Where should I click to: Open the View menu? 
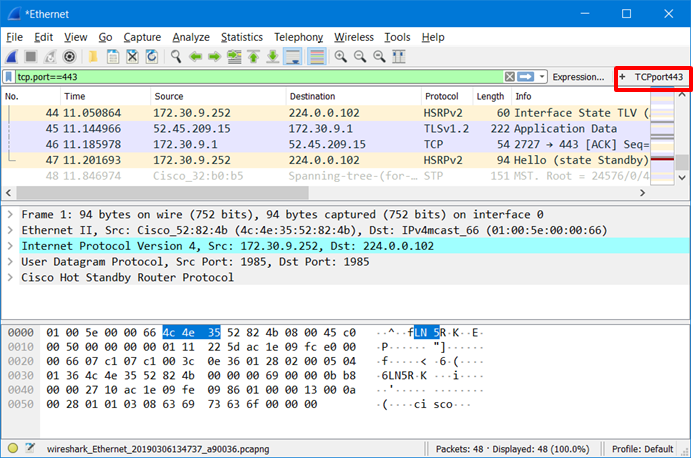[76, 37]
